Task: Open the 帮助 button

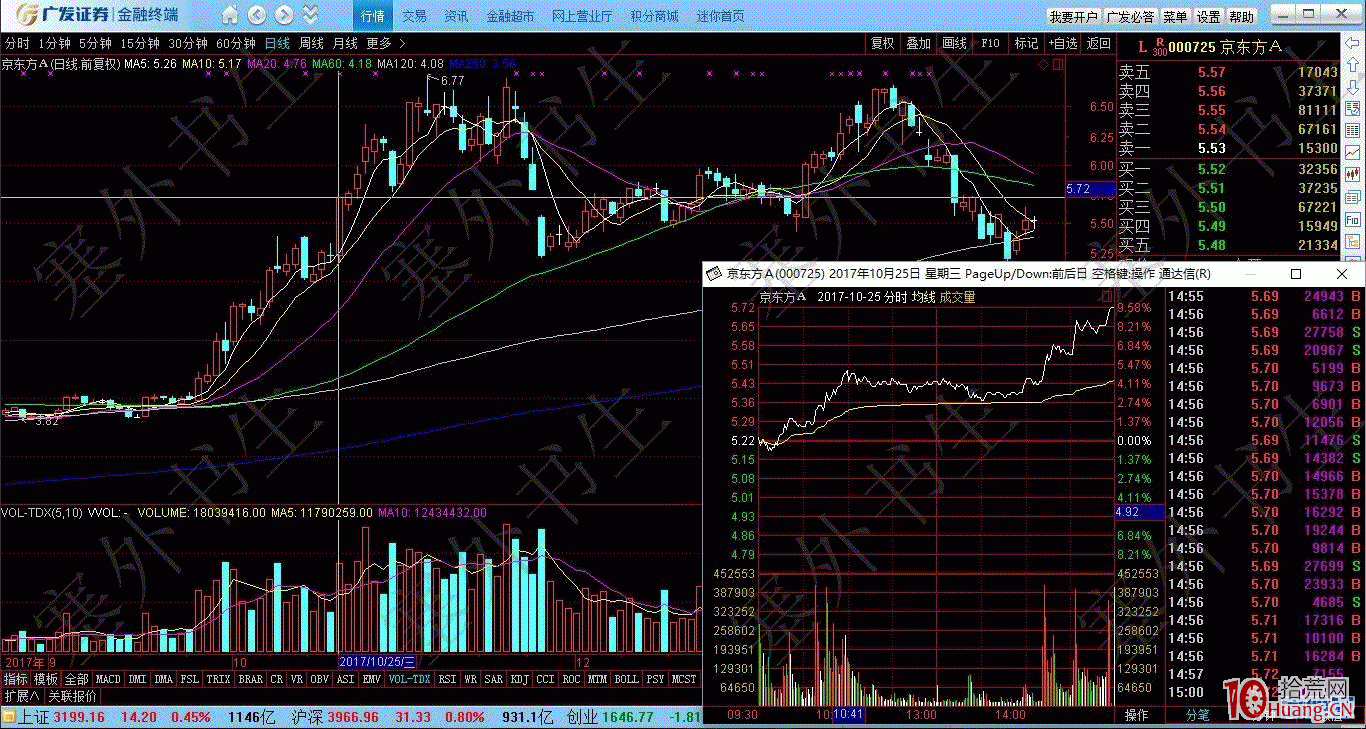Action: point(1242,17)
